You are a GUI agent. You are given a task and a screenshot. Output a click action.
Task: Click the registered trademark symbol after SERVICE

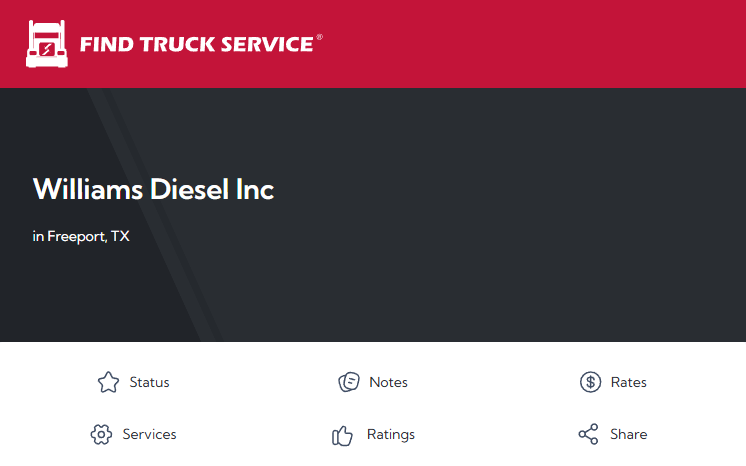tap(319, 37)
